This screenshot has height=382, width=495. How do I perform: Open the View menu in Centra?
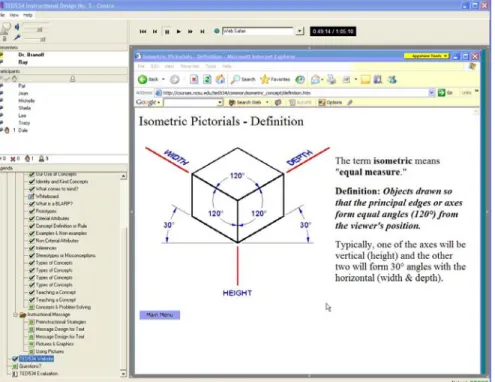(14, 15)
